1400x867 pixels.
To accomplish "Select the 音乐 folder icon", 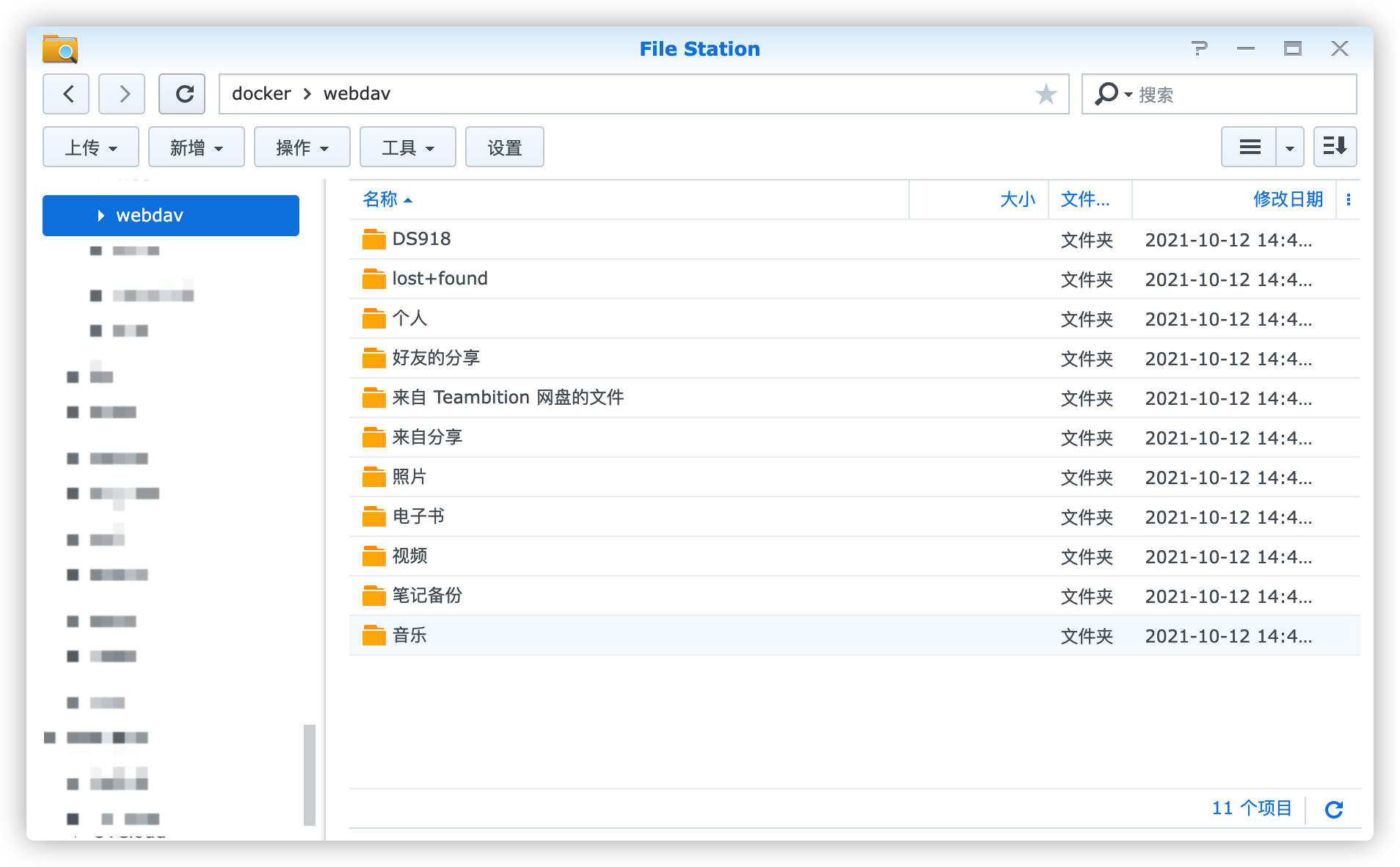I will (373, 635).
